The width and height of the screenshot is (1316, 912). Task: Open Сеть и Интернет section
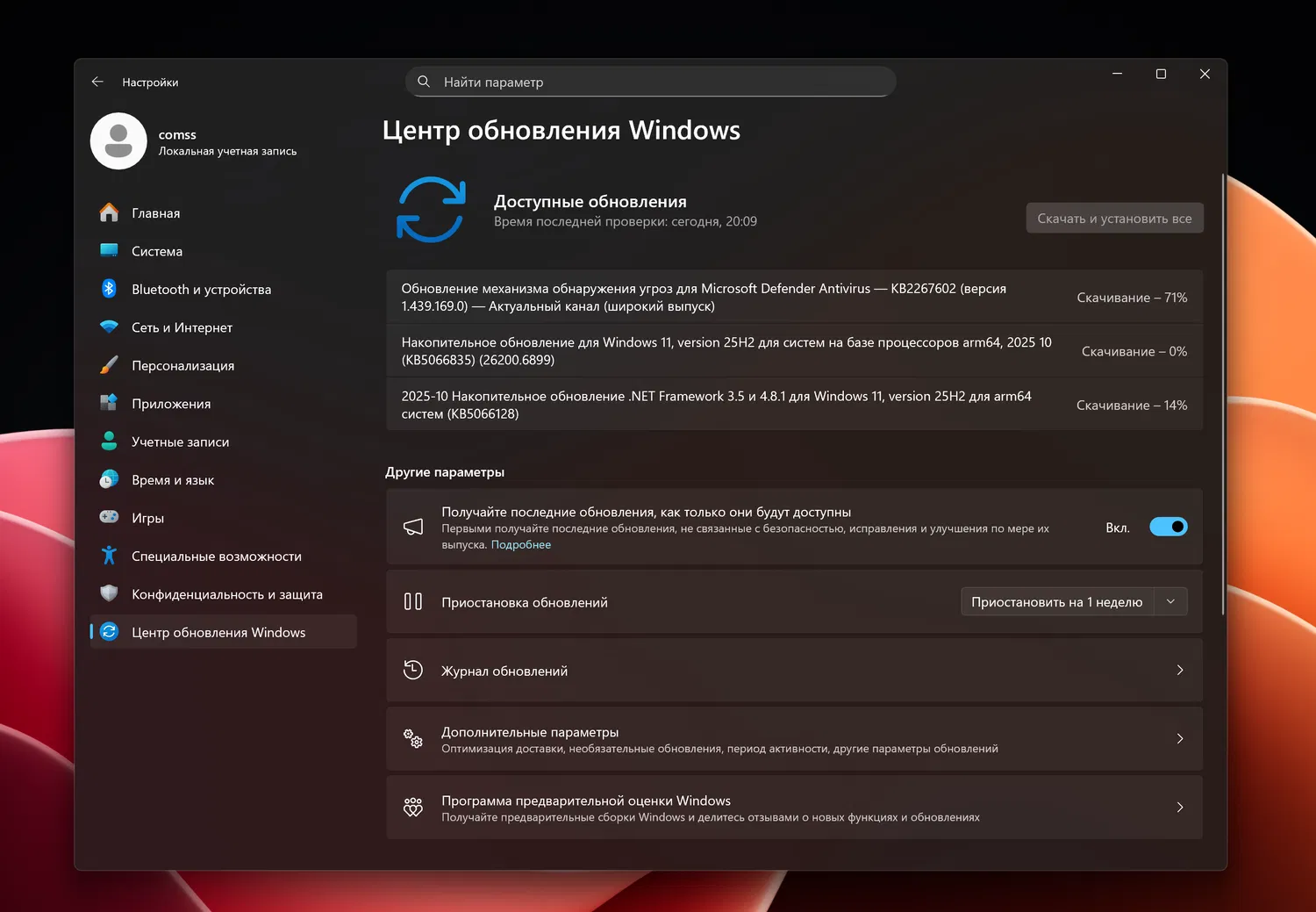tap(224, 327)
